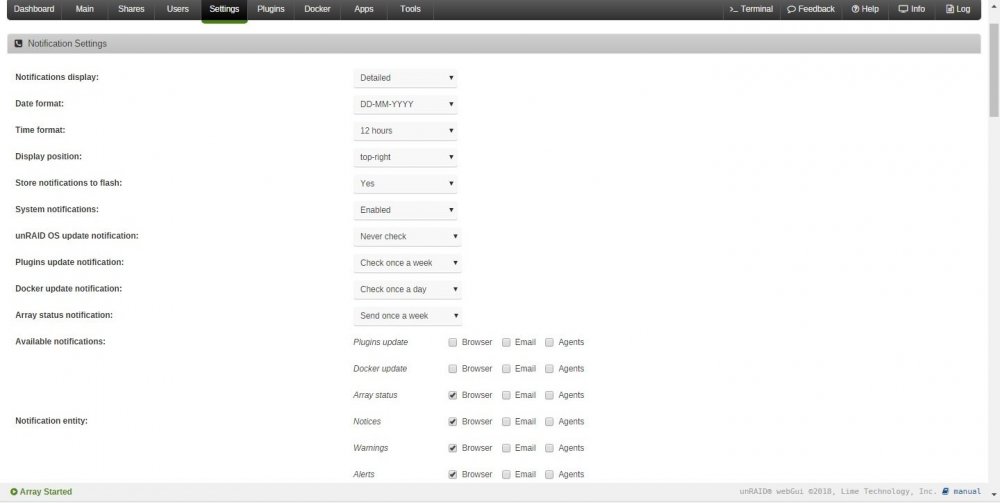Uncheck Browser for Warnings

[x=453, y=448]
